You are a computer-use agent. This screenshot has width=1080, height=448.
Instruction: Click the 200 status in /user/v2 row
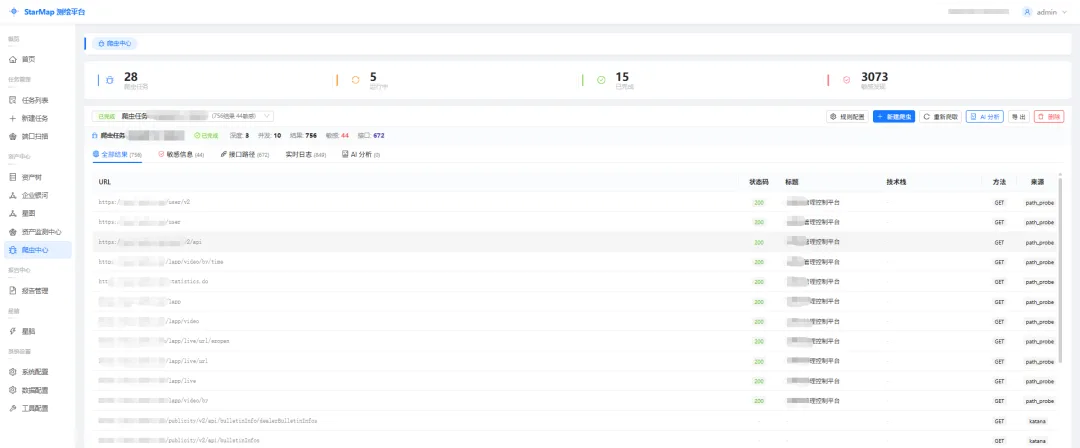click(758, 203)
